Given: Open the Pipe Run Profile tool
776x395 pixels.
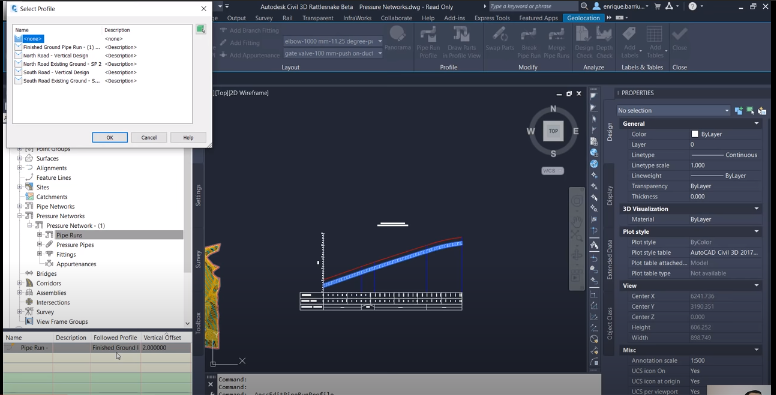Looking at the screenshot, I should tap(428, 42).
